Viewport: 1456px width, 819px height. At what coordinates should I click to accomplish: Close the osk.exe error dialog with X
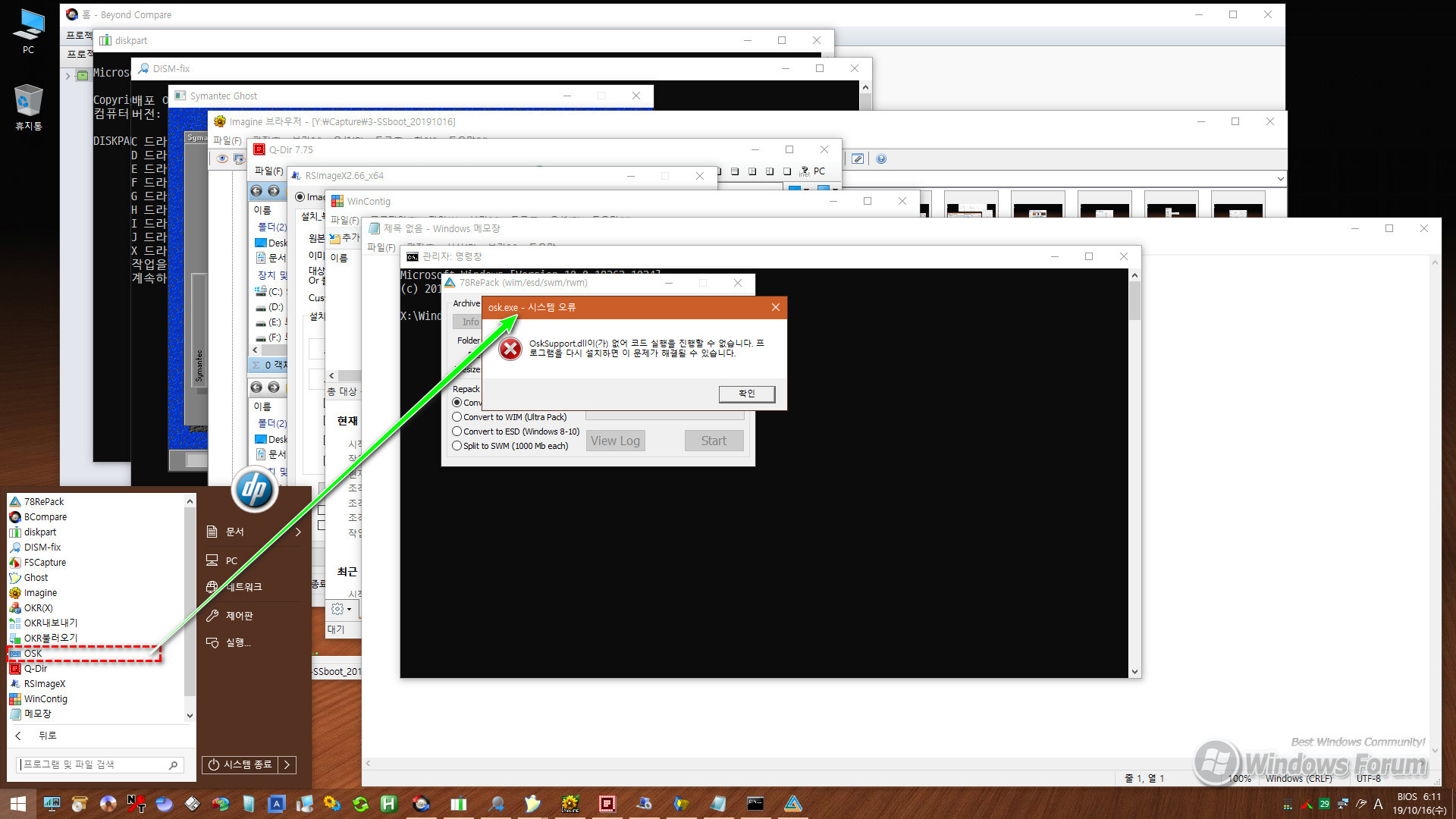click(775, 307)
